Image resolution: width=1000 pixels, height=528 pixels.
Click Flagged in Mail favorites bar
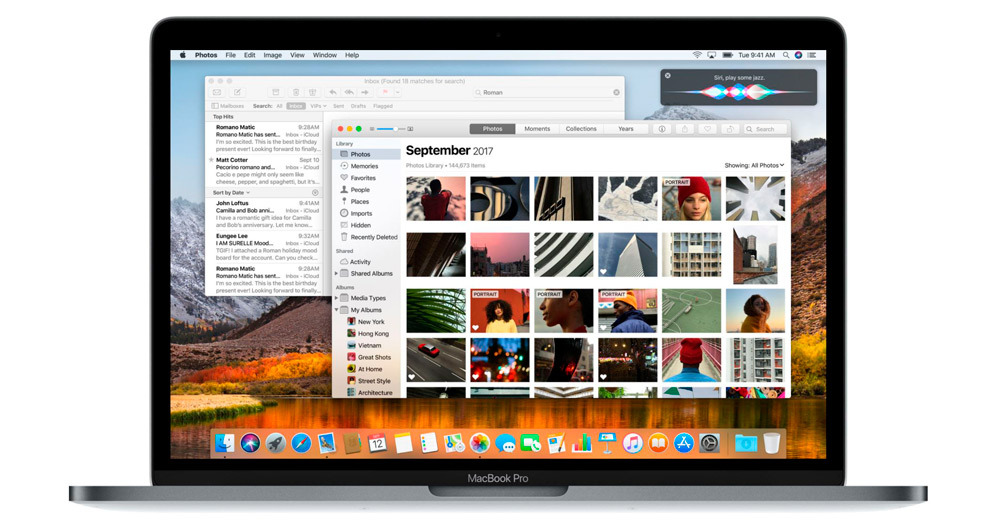383,106
